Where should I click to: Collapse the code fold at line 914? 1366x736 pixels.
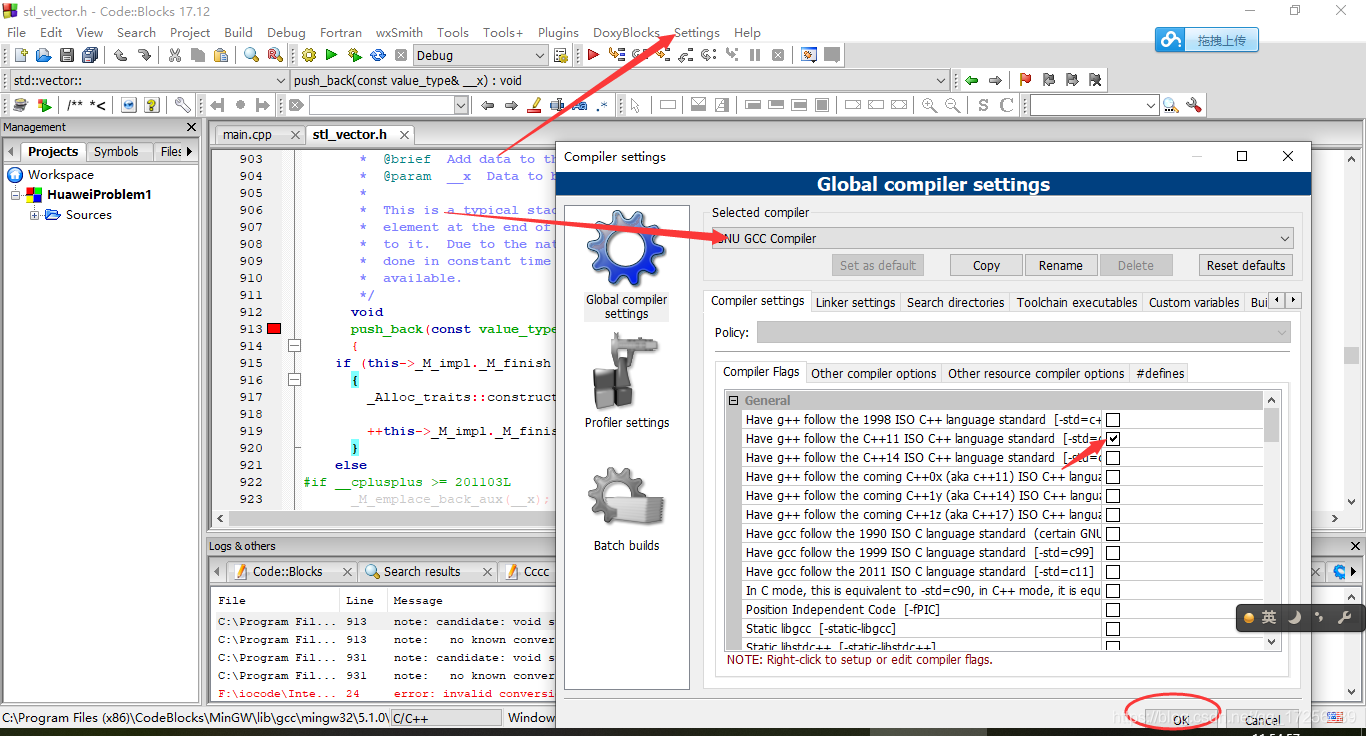pos(294,346)
